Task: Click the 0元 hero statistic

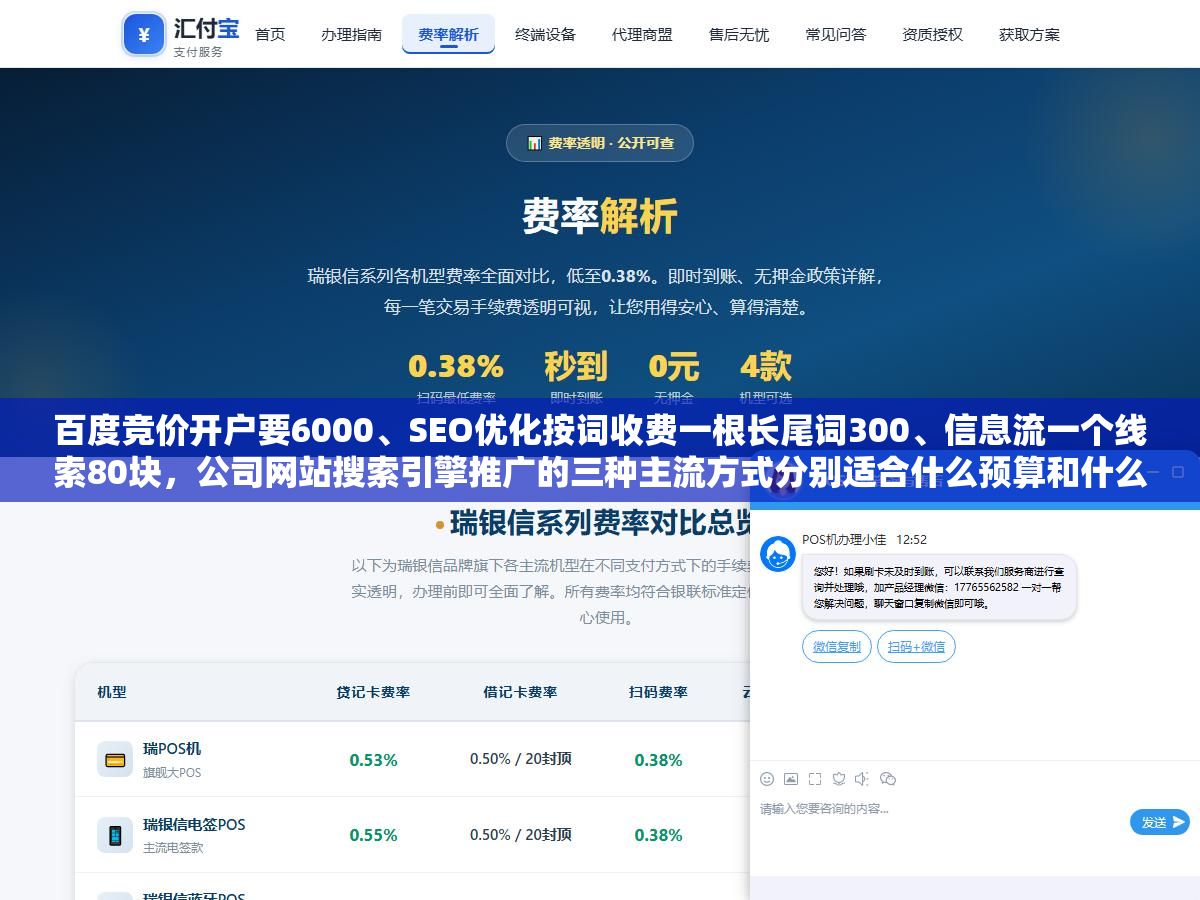Action: click(673, 366)
